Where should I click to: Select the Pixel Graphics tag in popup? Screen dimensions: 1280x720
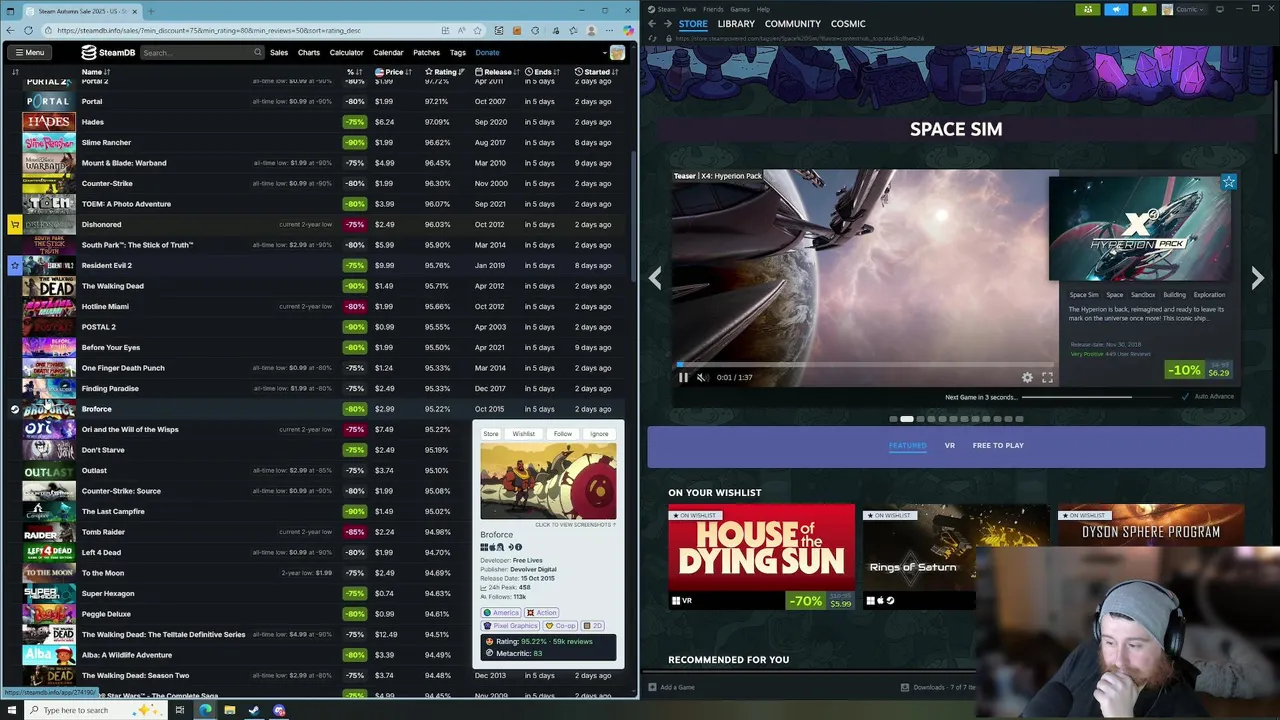click(x=511, y=626)
